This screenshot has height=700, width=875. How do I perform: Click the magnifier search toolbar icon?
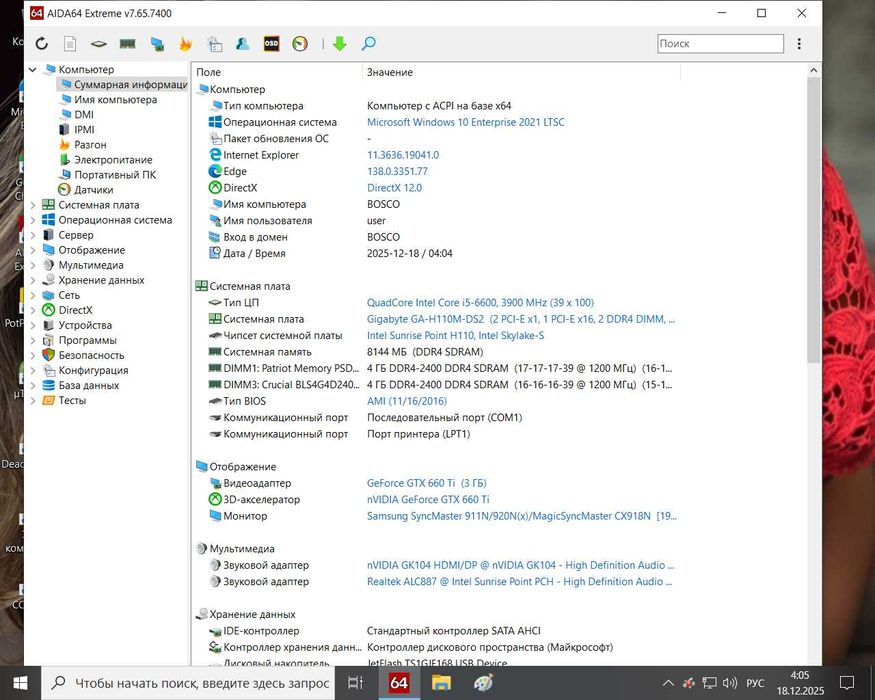(368, 44)
